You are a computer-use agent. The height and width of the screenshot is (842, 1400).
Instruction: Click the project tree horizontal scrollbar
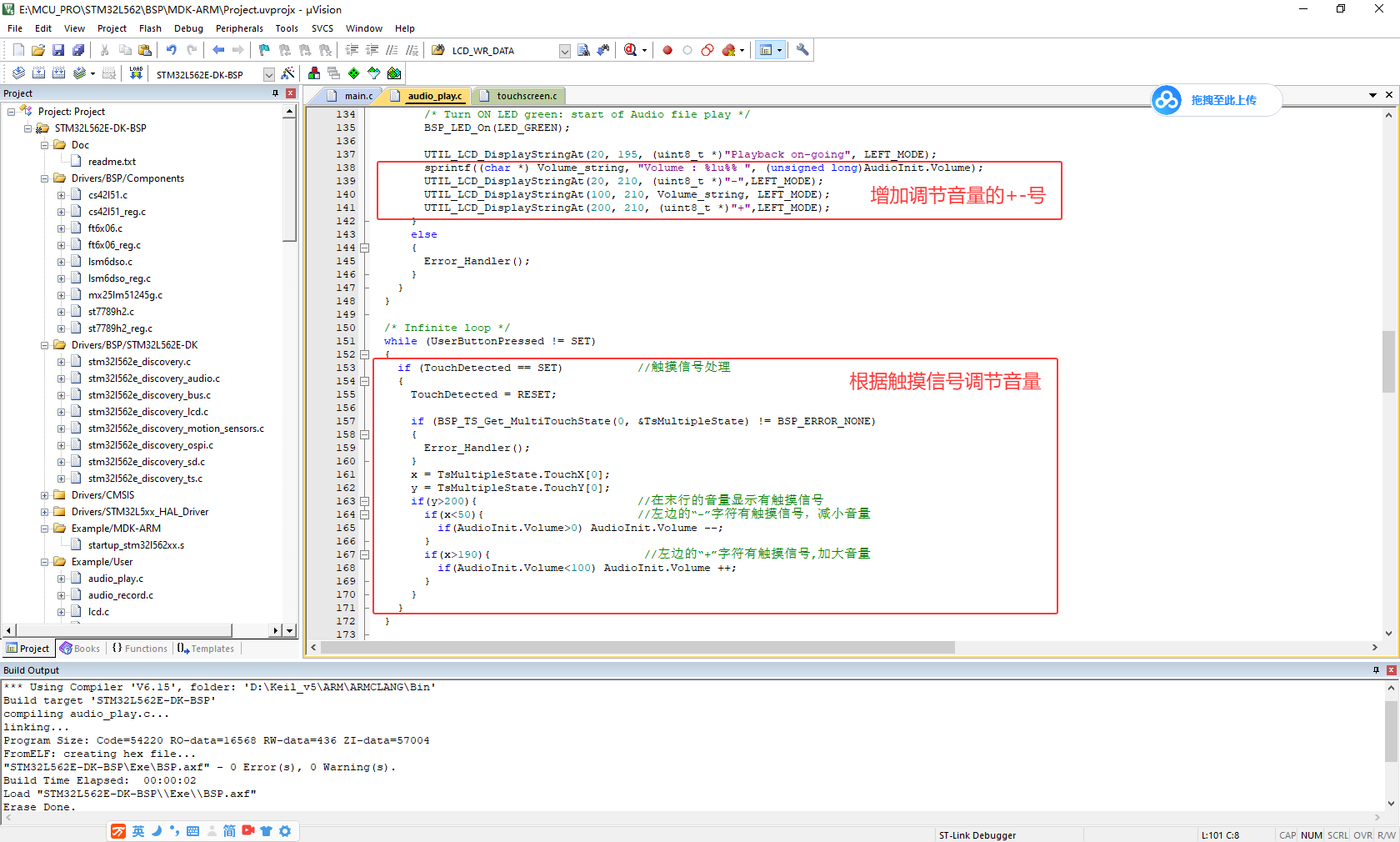[x=123, y=630]
